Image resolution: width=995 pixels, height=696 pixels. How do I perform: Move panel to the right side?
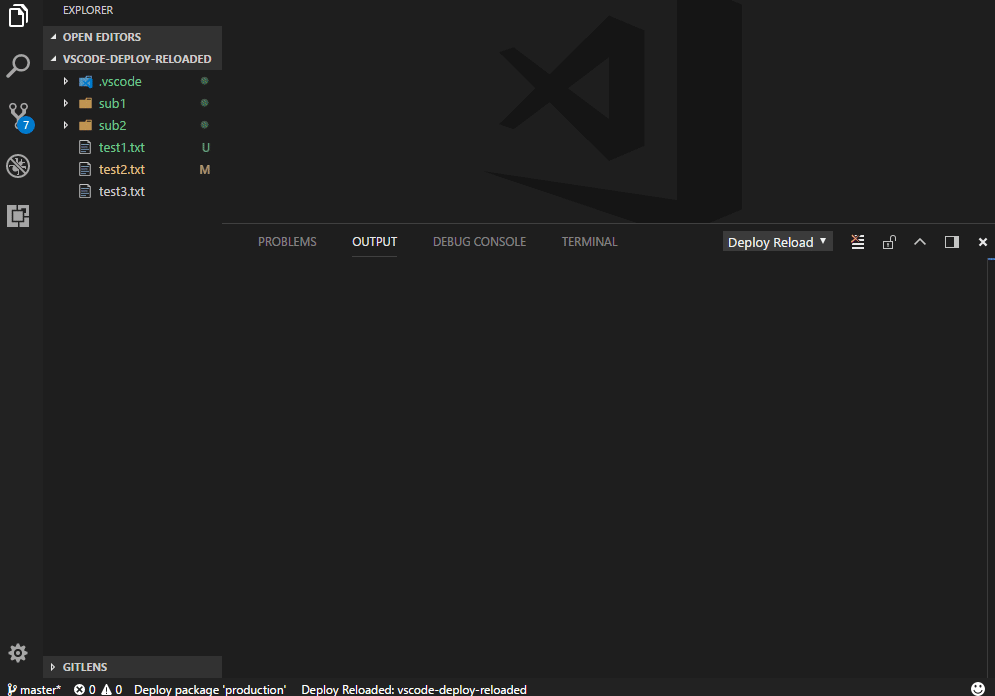pyautogui.click(x=951, y=242)
